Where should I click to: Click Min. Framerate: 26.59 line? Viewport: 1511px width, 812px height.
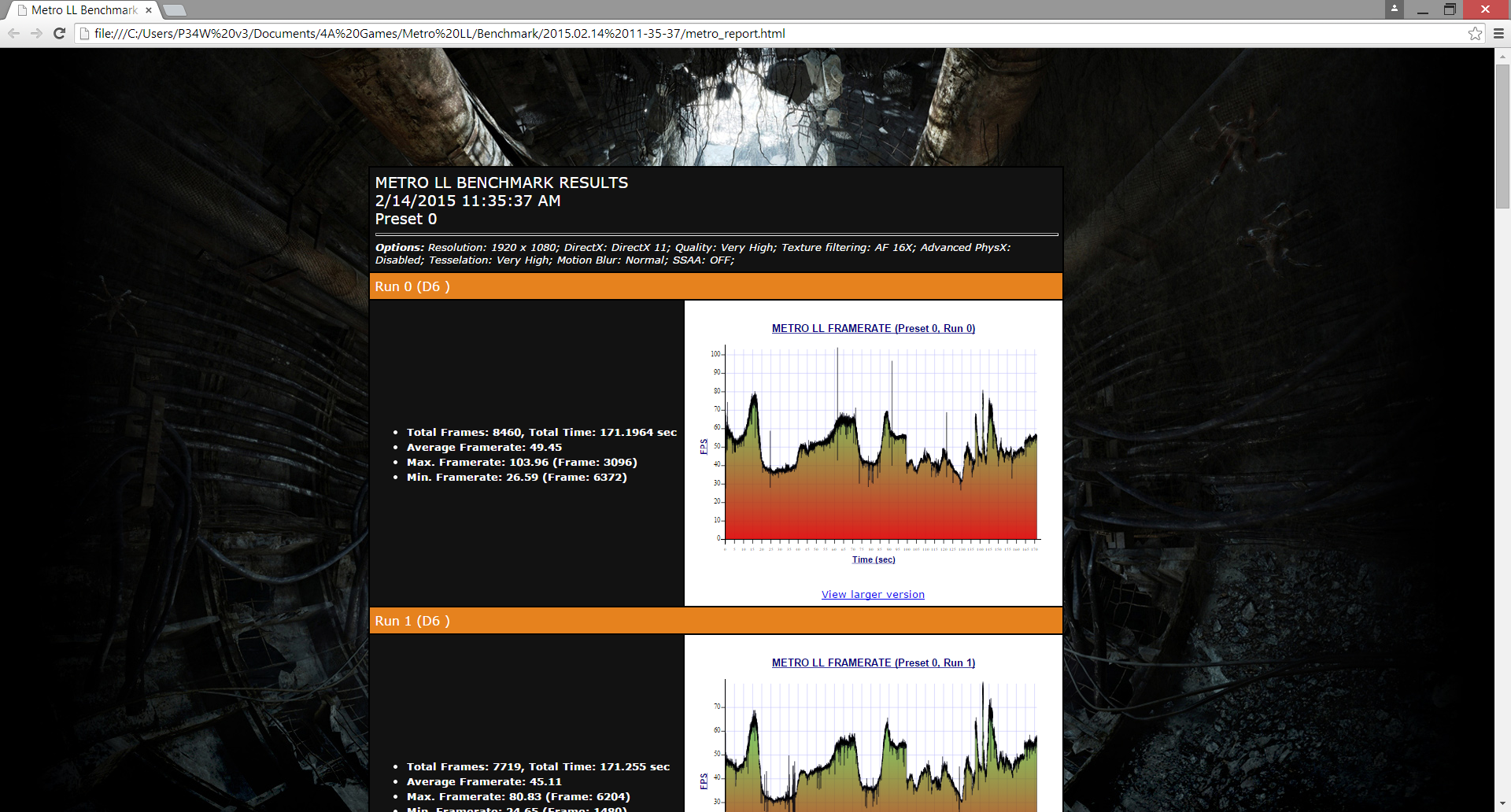pyautogui.click(x=516, y=477)
